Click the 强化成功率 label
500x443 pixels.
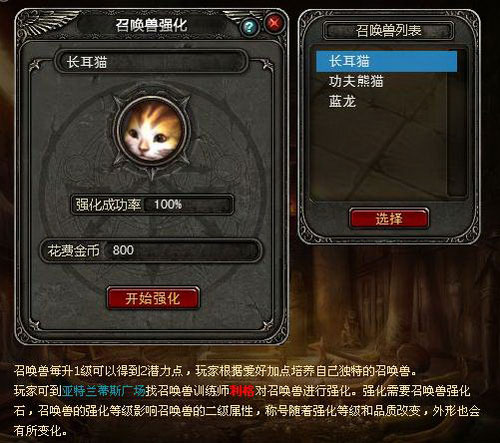pyautogui.click(x=108, y=204)
